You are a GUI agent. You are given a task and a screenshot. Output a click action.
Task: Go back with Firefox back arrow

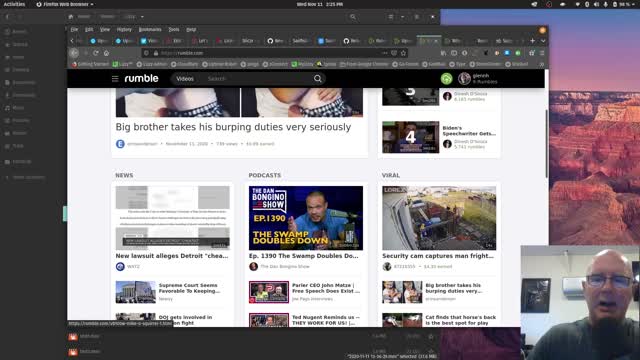click(74, 53)
